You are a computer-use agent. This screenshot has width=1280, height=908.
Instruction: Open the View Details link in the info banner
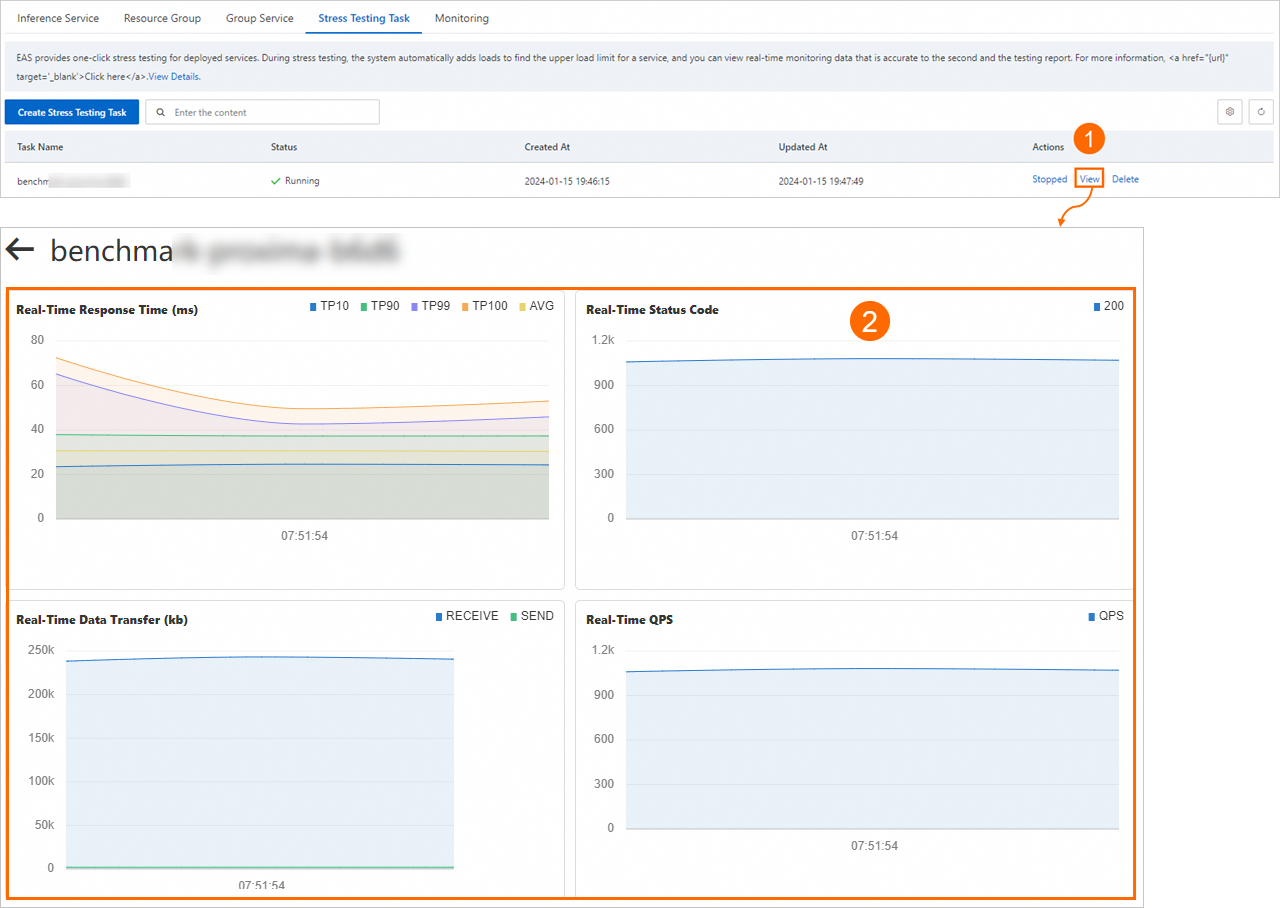[x=174, y=77]
